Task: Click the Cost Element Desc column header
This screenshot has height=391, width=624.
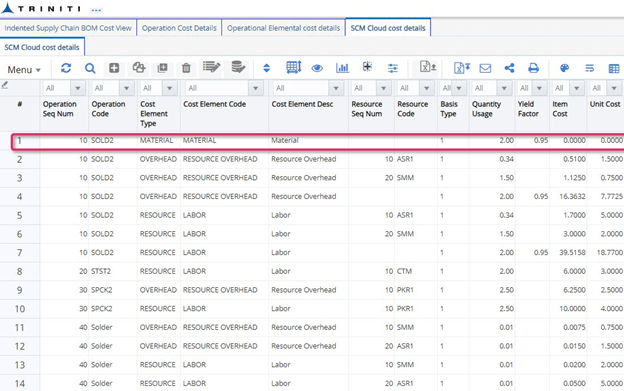Action: click(302, 104)
